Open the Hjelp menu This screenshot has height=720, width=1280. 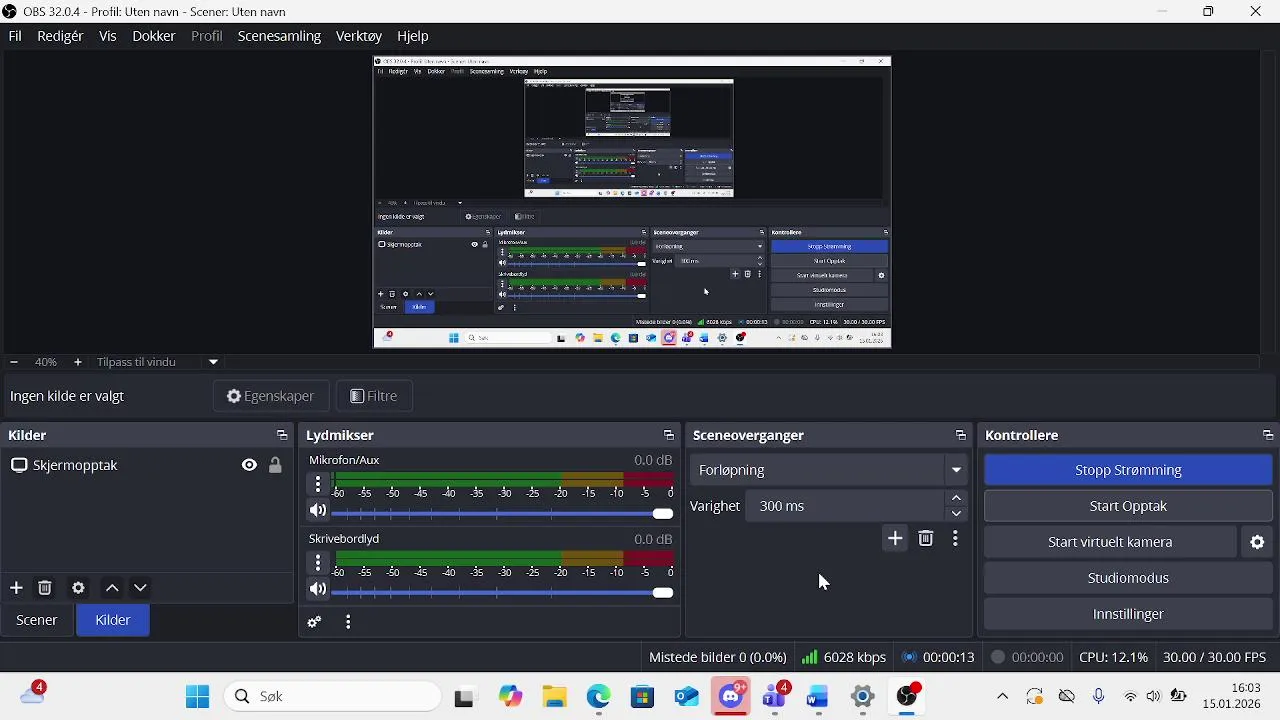click(413, 36)
